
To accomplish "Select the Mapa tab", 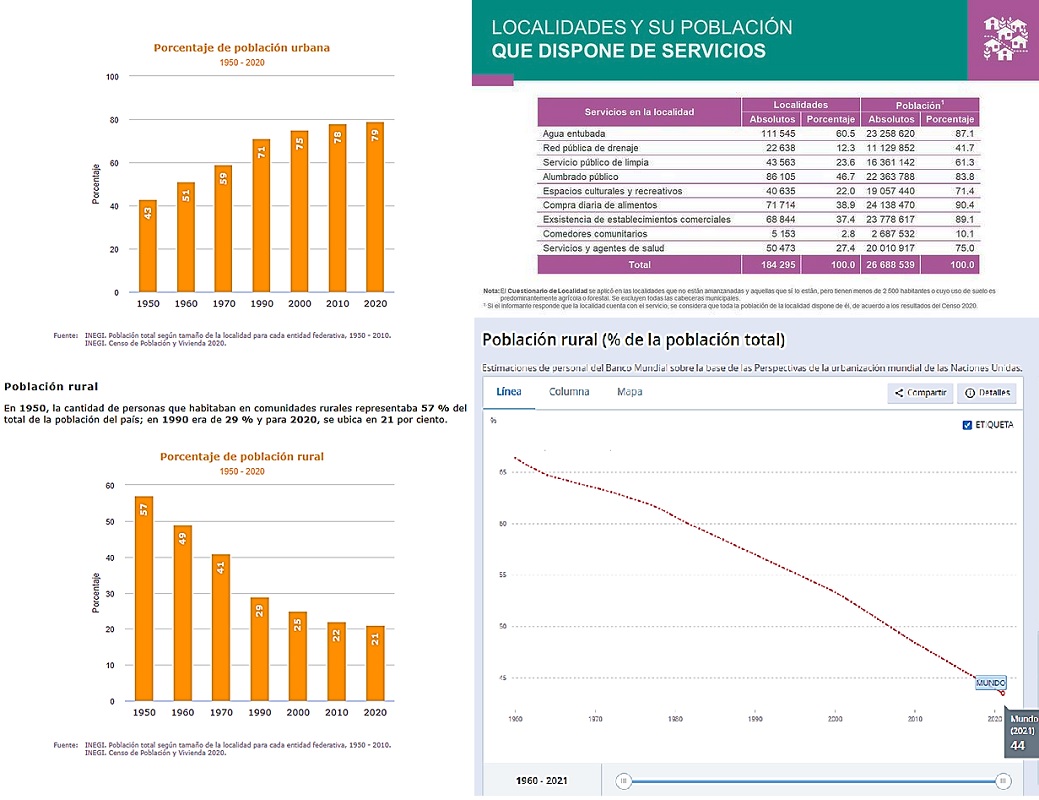I will (x=629, y=392).
